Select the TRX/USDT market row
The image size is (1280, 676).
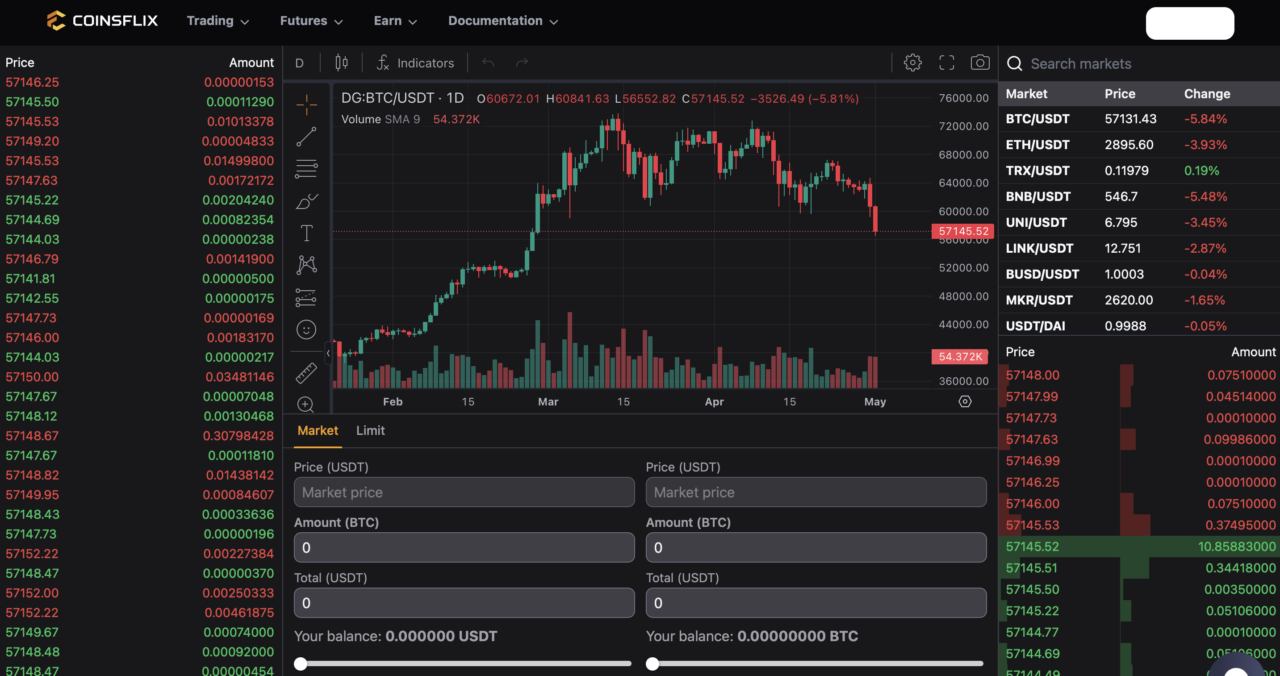(x=1139, y=171)
